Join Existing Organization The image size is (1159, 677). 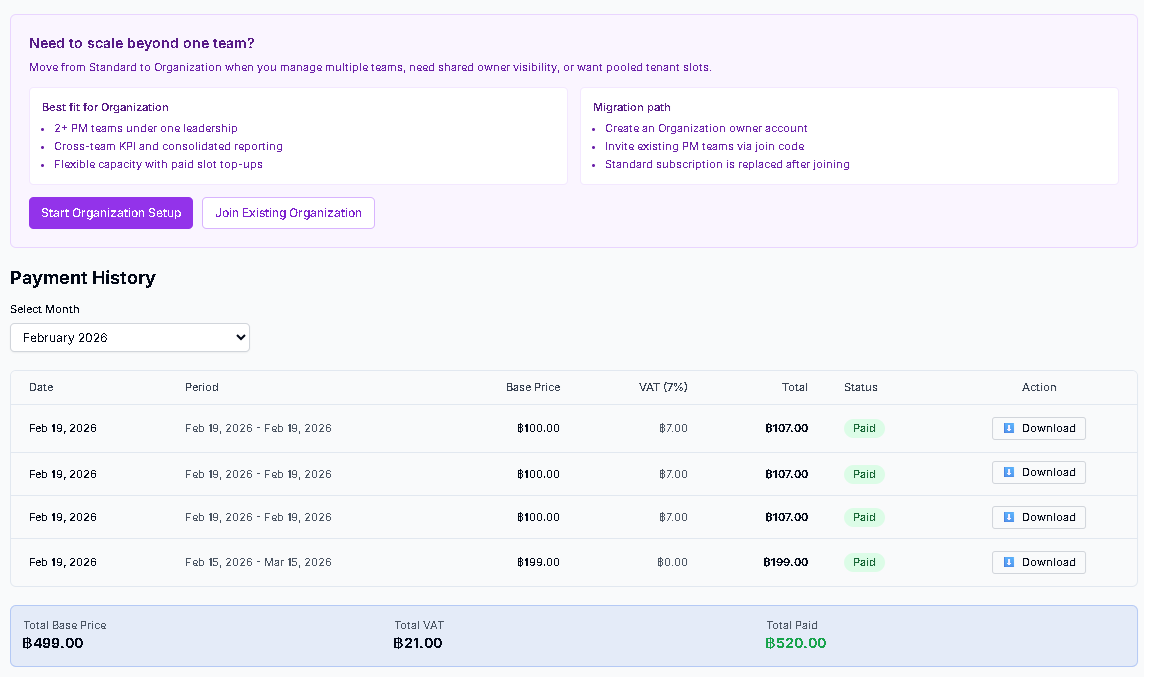click(288, 213)
